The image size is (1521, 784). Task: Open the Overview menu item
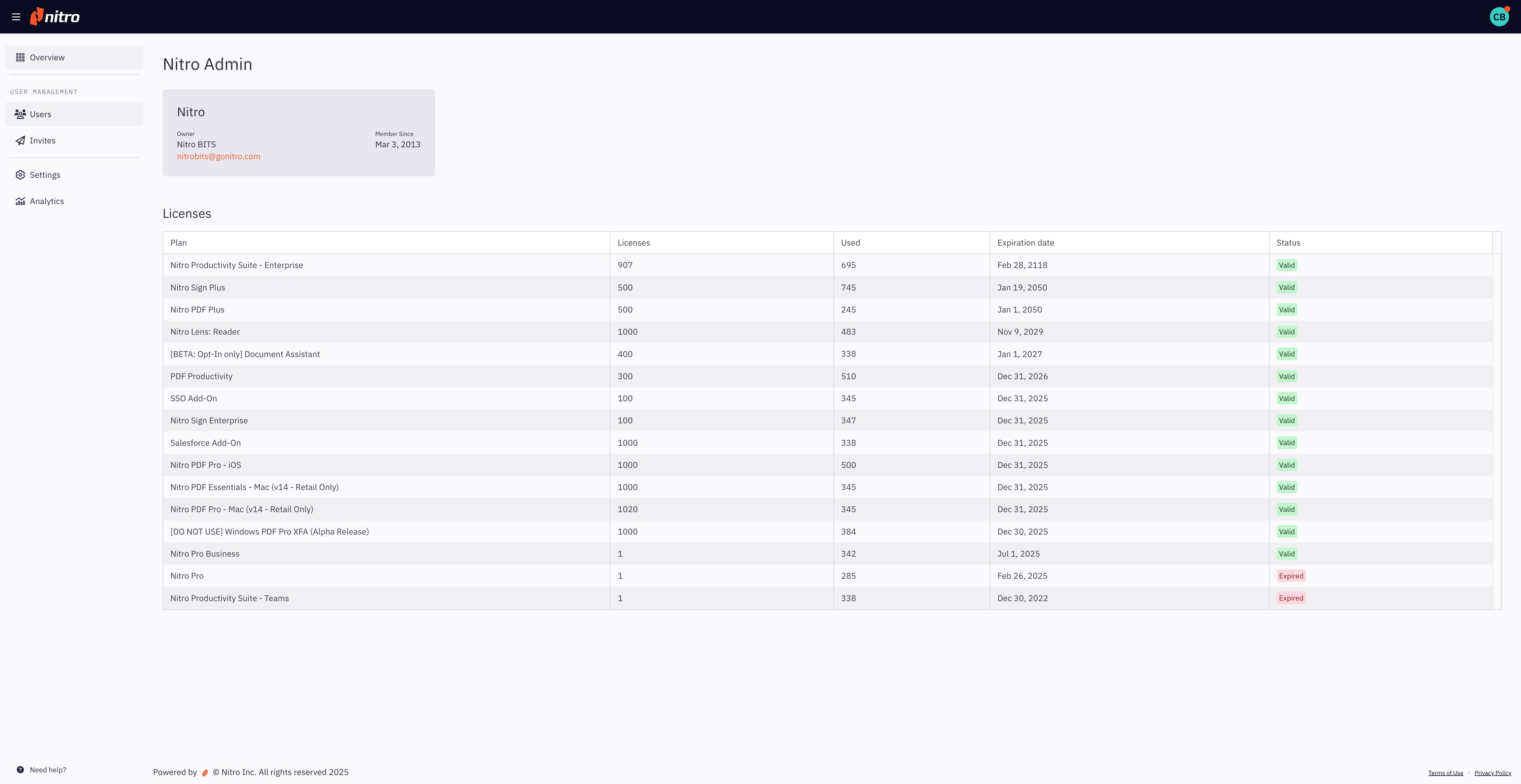pos(74,57)
